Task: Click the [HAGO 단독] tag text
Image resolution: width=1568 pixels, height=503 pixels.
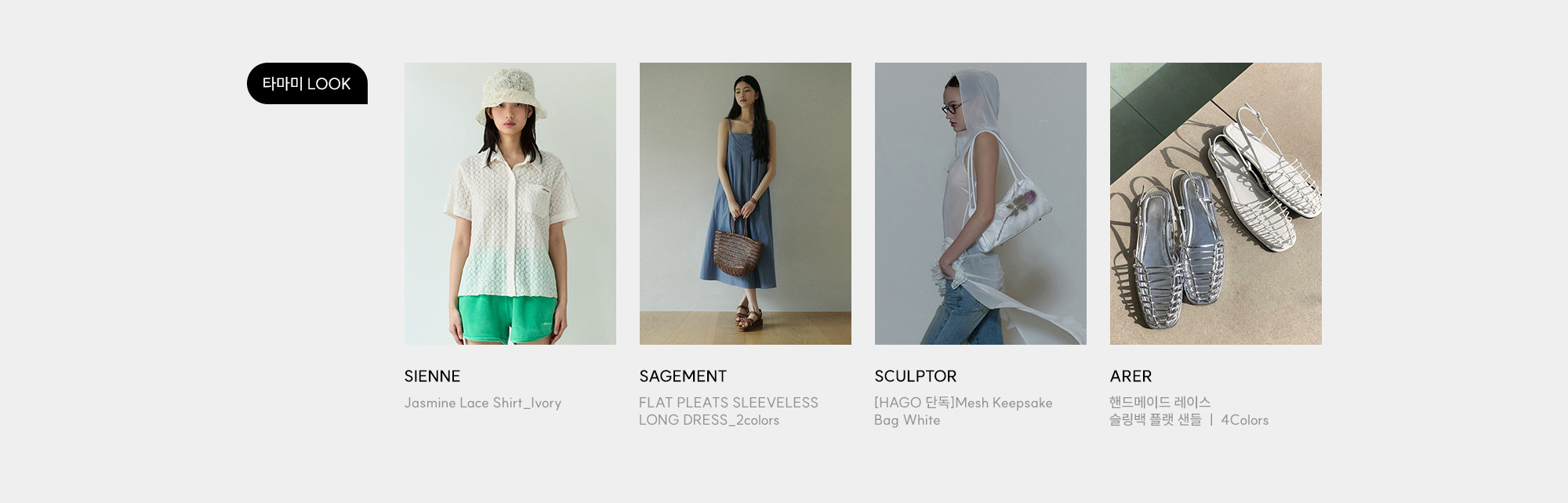Action: 914,403
